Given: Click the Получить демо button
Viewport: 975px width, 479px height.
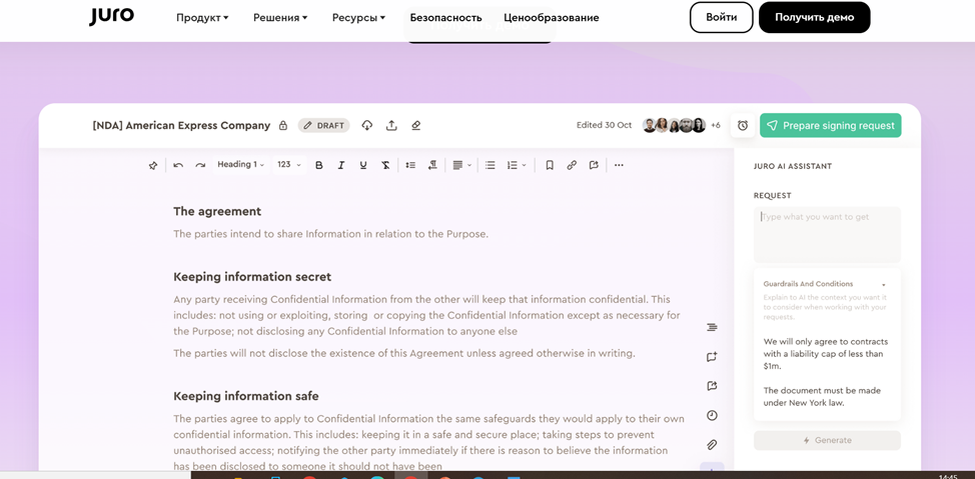Looking at the screenshot, I should pyautogui.click(x=815, y=17).
